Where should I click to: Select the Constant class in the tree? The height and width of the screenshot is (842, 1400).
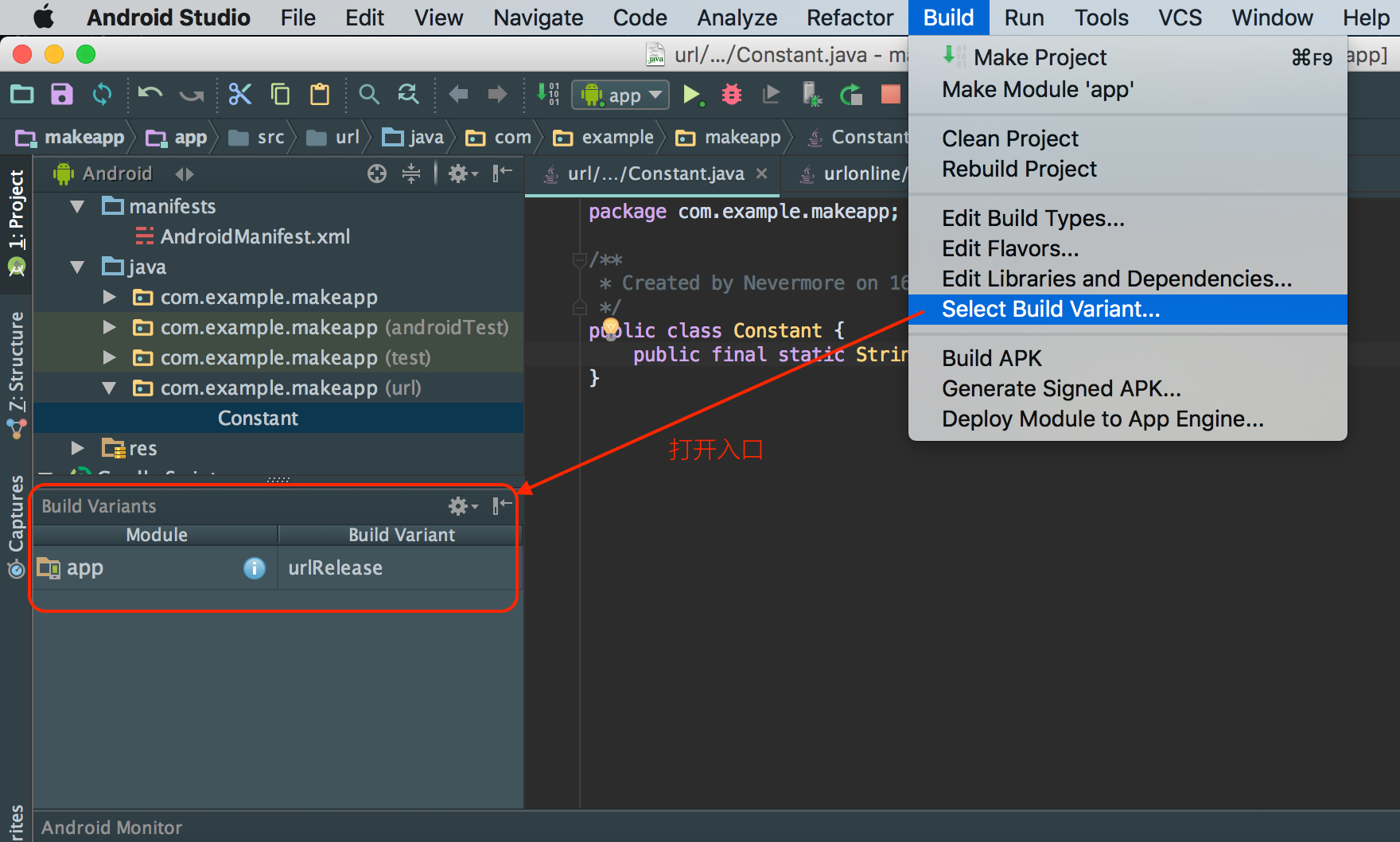coord(258,419)
